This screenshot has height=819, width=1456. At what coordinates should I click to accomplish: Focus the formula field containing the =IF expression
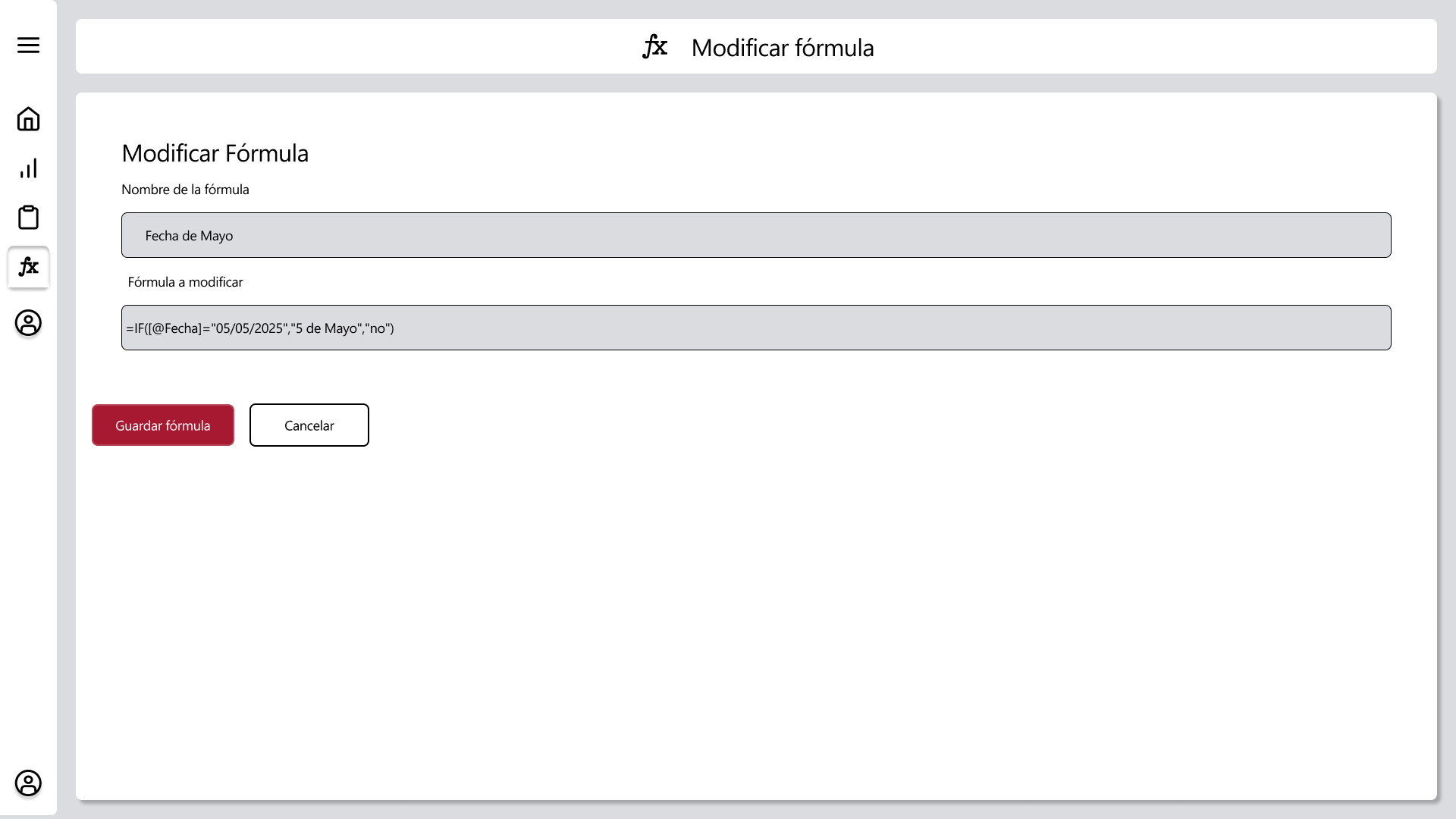[x=756, y=328]
